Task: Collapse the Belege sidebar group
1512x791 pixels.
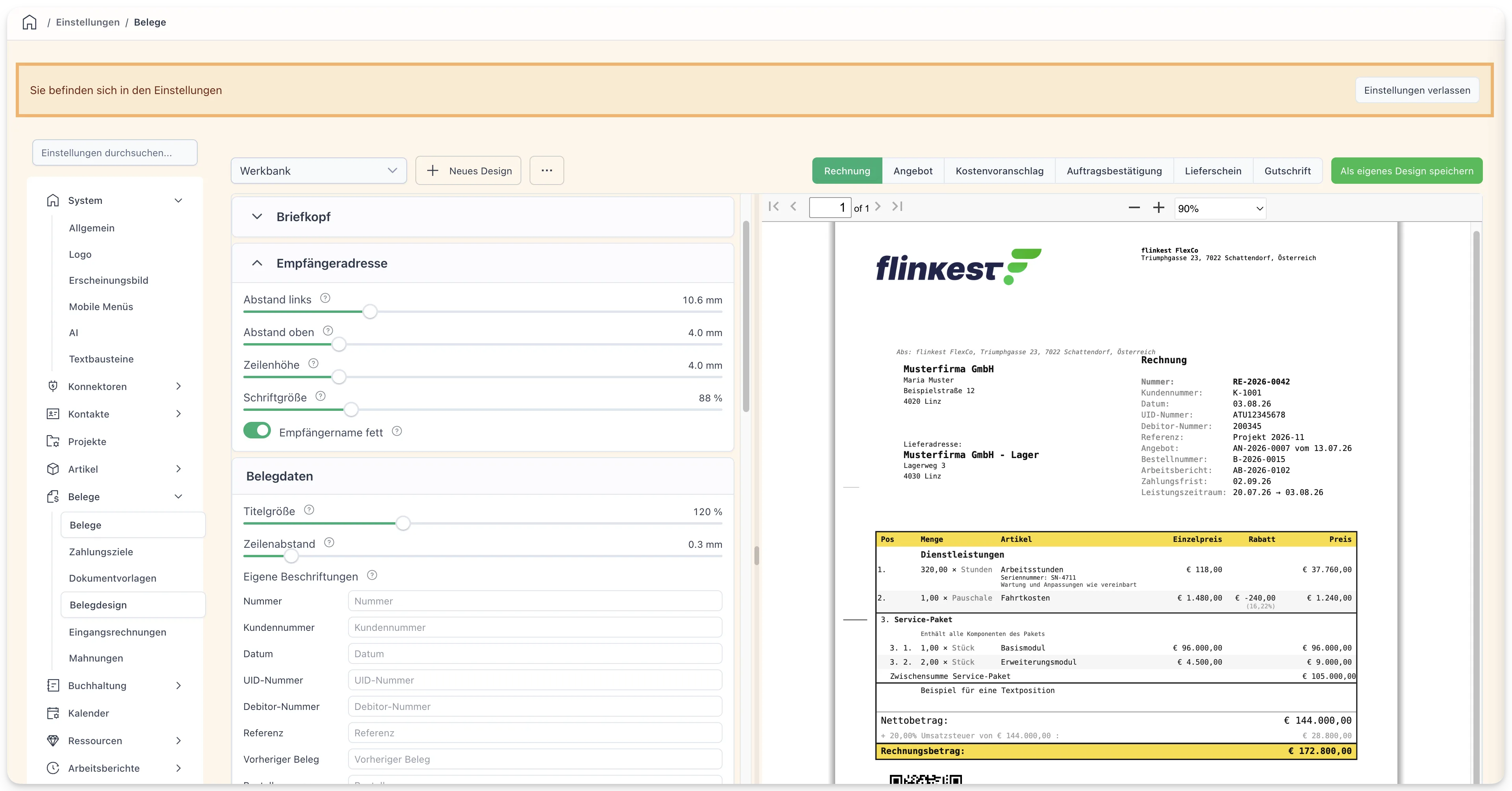Action: [178, 496]
